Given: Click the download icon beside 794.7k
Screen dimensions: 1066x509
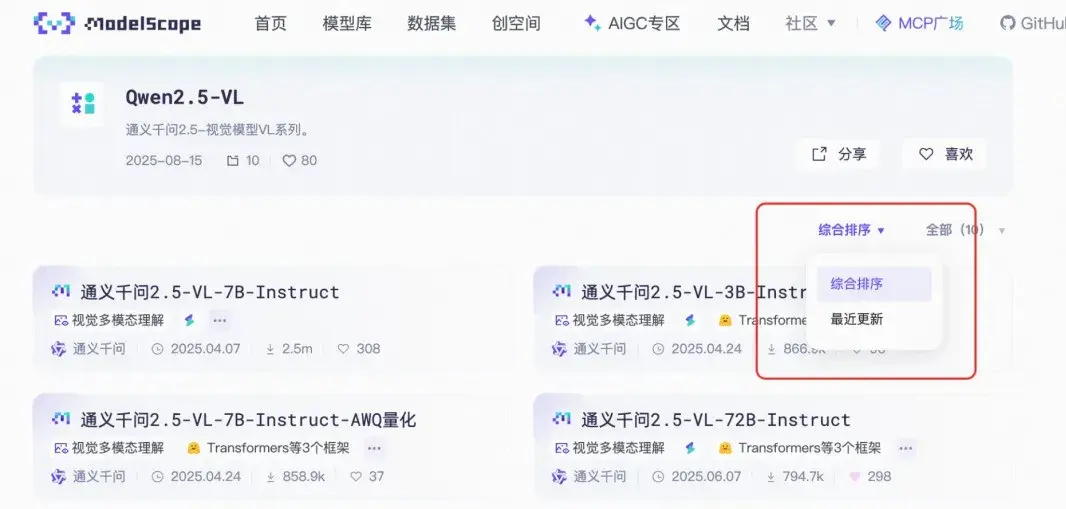Looking at the screenshot, I should 771,476.
